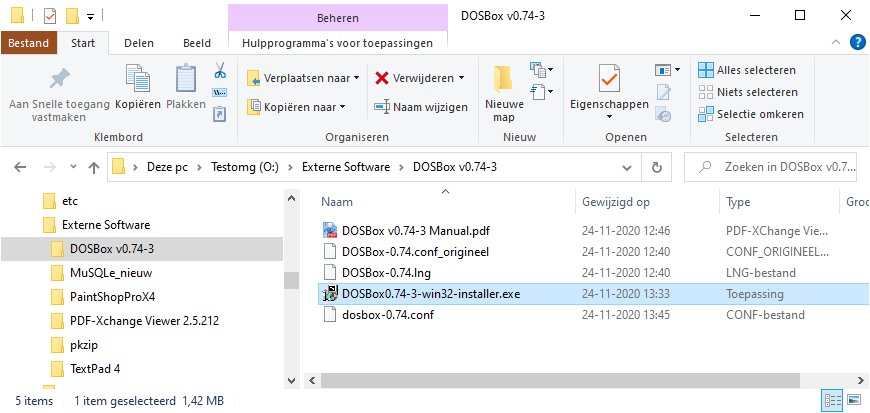Image resolution: width=870 pixels, height=413 pixels.
Task: Open Verwijderen dropdown arrow
Action: click(x=461, y=78)
